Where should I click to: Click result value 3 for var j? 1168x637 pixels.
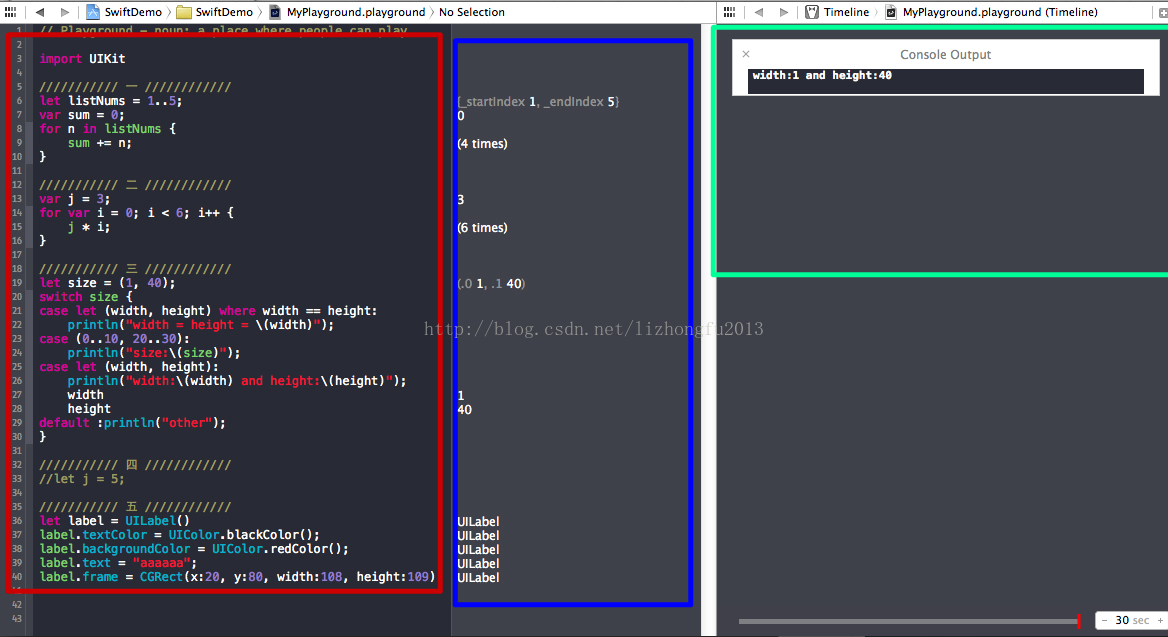460,200
